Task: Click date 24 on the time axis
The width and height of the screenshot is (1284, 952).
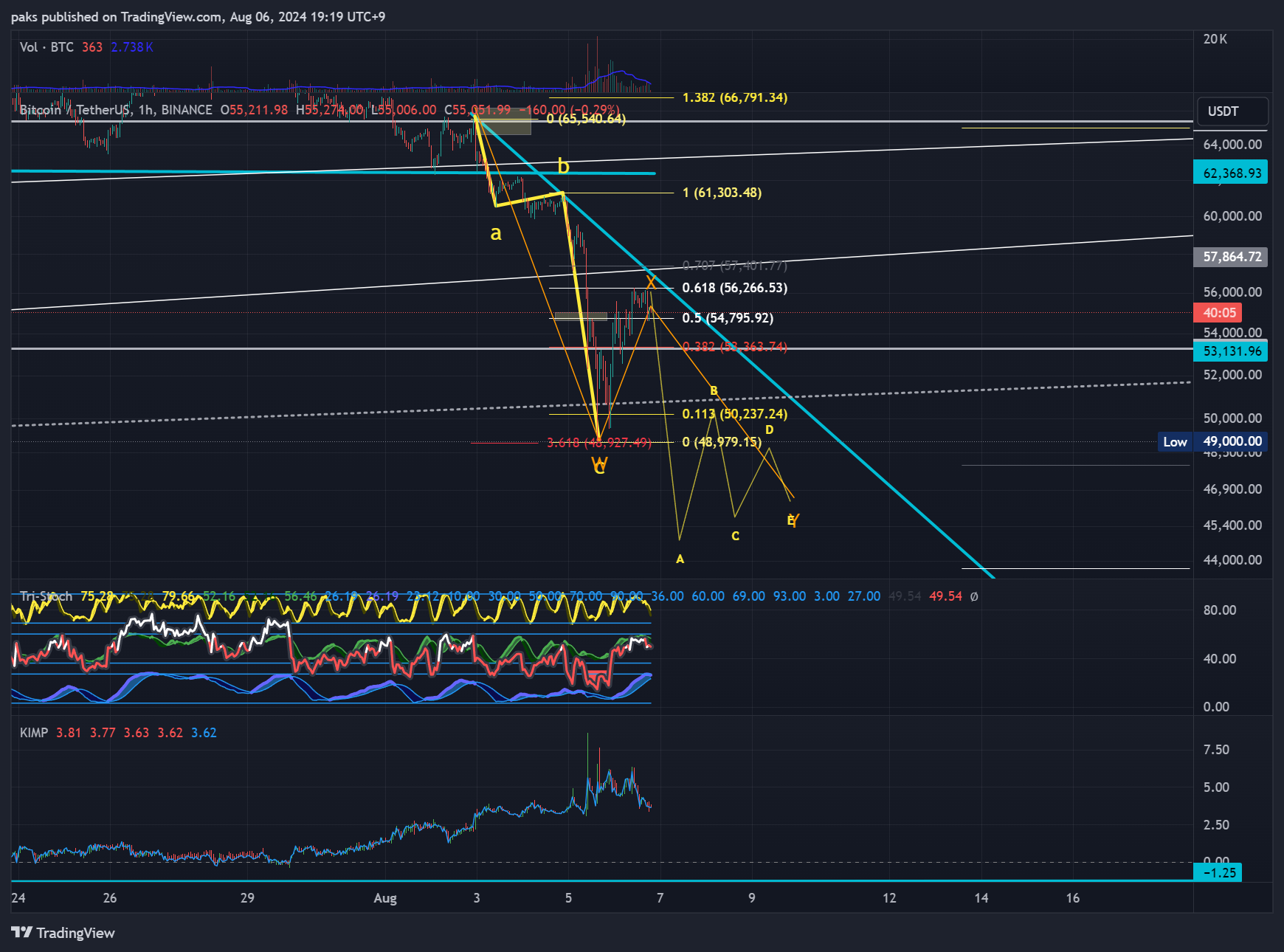Action: pyautogui.click(x=18, y=898)
